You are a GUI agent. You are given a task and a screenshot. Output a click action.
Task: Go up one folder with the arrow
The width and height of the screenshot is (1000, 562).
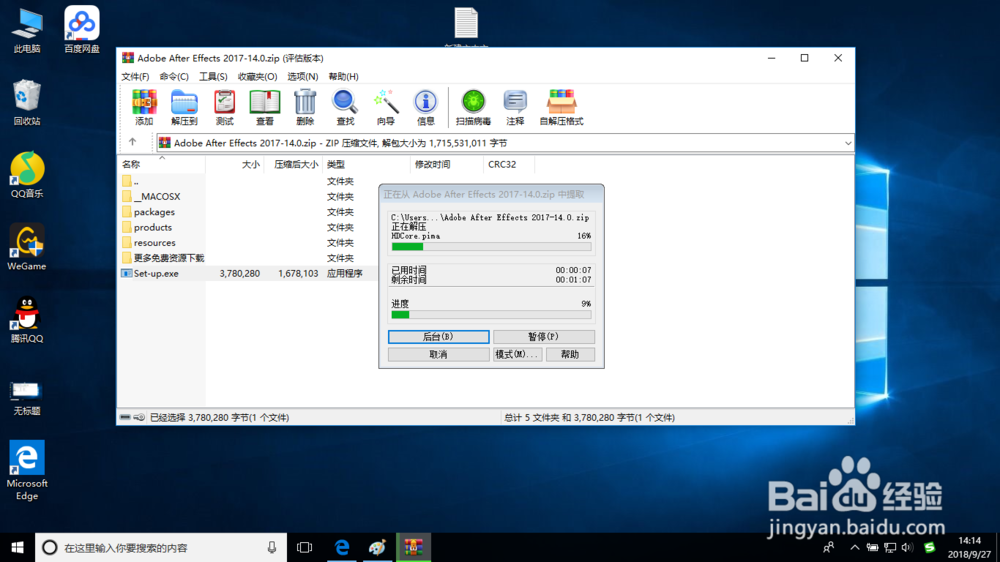point(133,142)
